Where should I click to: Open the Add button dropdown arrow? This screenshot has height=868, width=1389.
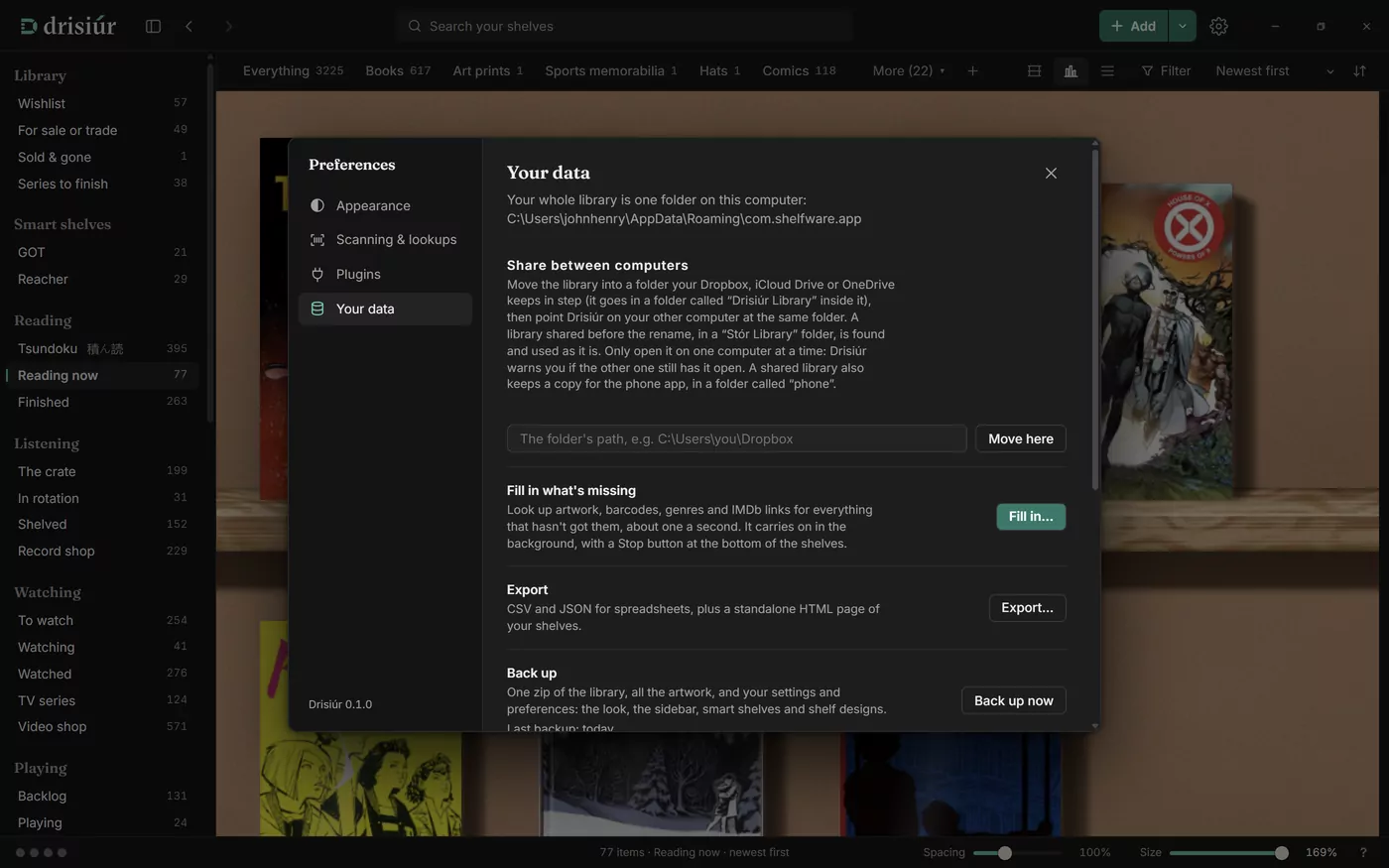[1182, 26]
